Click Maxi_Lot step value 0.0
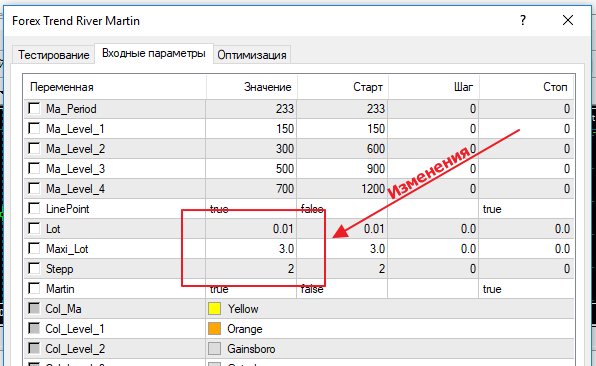The width and height of the screenshot is (596, 366). point(433,249)
